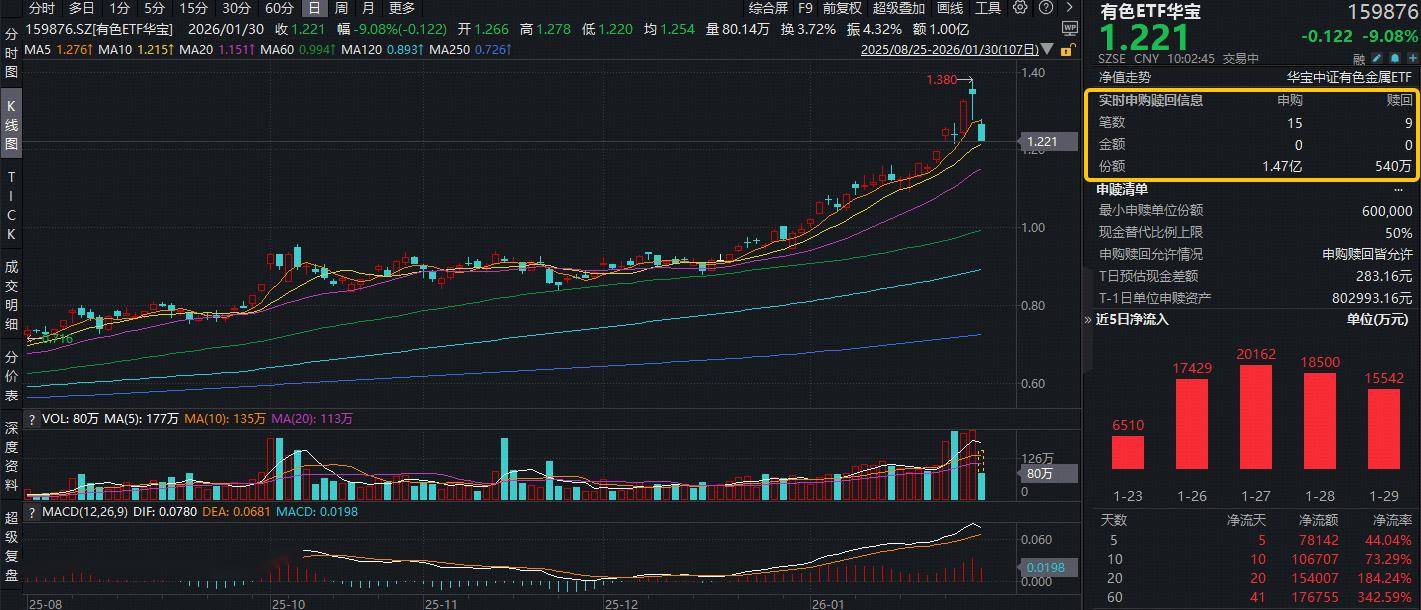Click the MACD indicator help question mark
The width and height of the screenshot is (1421, 610).
point(32,512)
